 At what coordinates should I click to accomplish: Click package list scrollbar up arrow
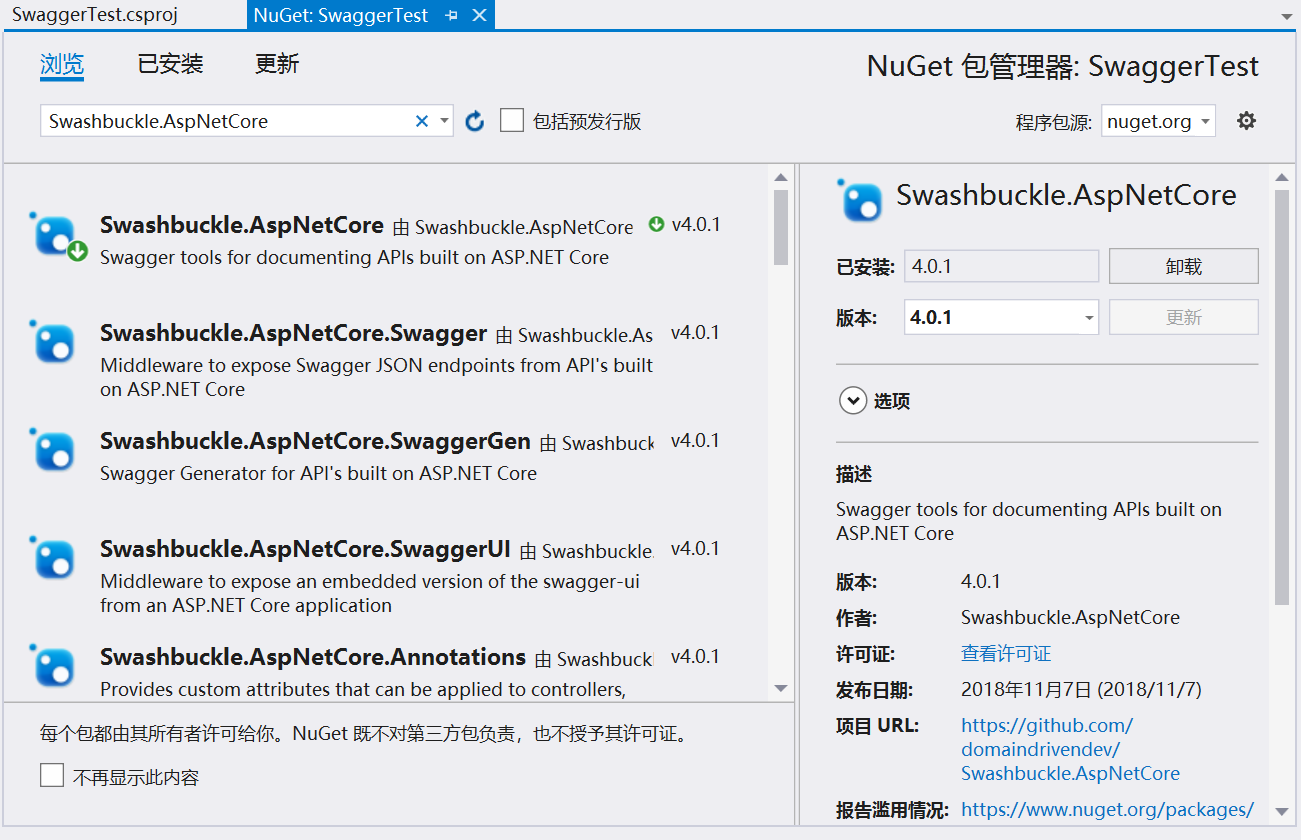click(781, 177)
